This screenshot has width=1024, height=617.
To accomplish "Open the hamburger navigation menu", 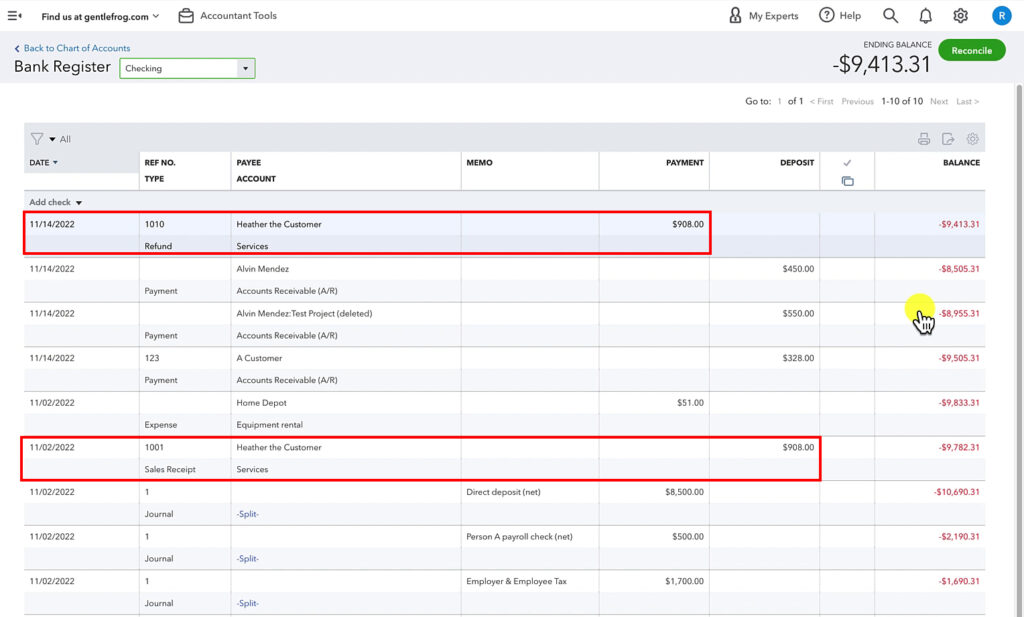I will 14,15.
